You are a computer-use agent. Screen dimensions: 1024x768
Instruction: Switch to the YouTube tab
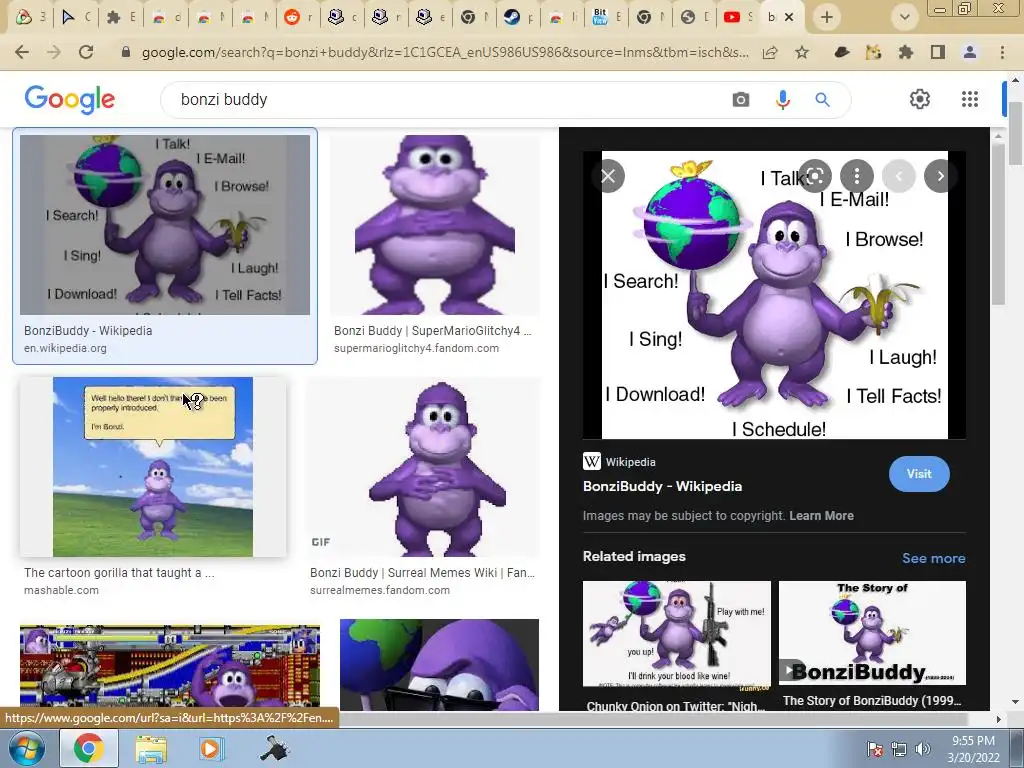tap(739, 17)
